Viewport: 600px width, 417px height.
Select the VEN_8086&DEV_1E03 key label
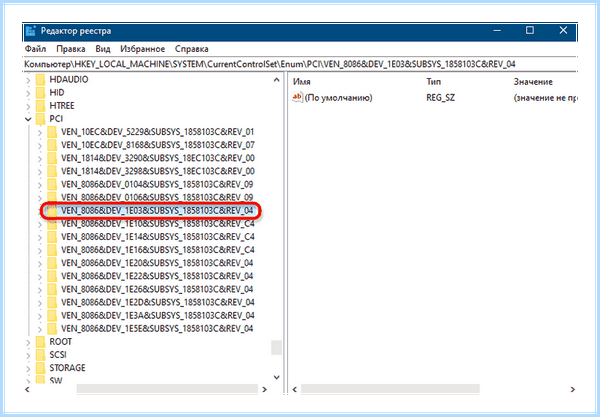[157, 211]
